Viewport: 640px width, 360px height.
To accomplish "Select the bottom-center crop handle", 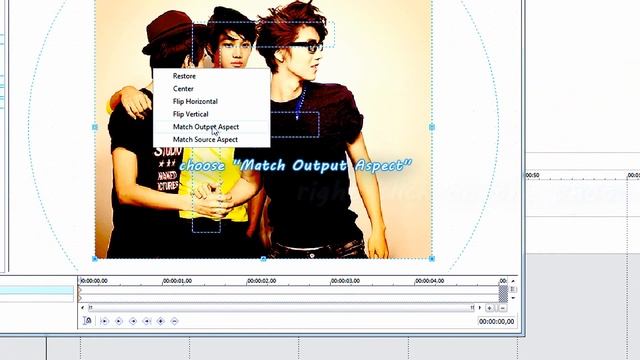I will pyautogui.click(x=263, y=259).
